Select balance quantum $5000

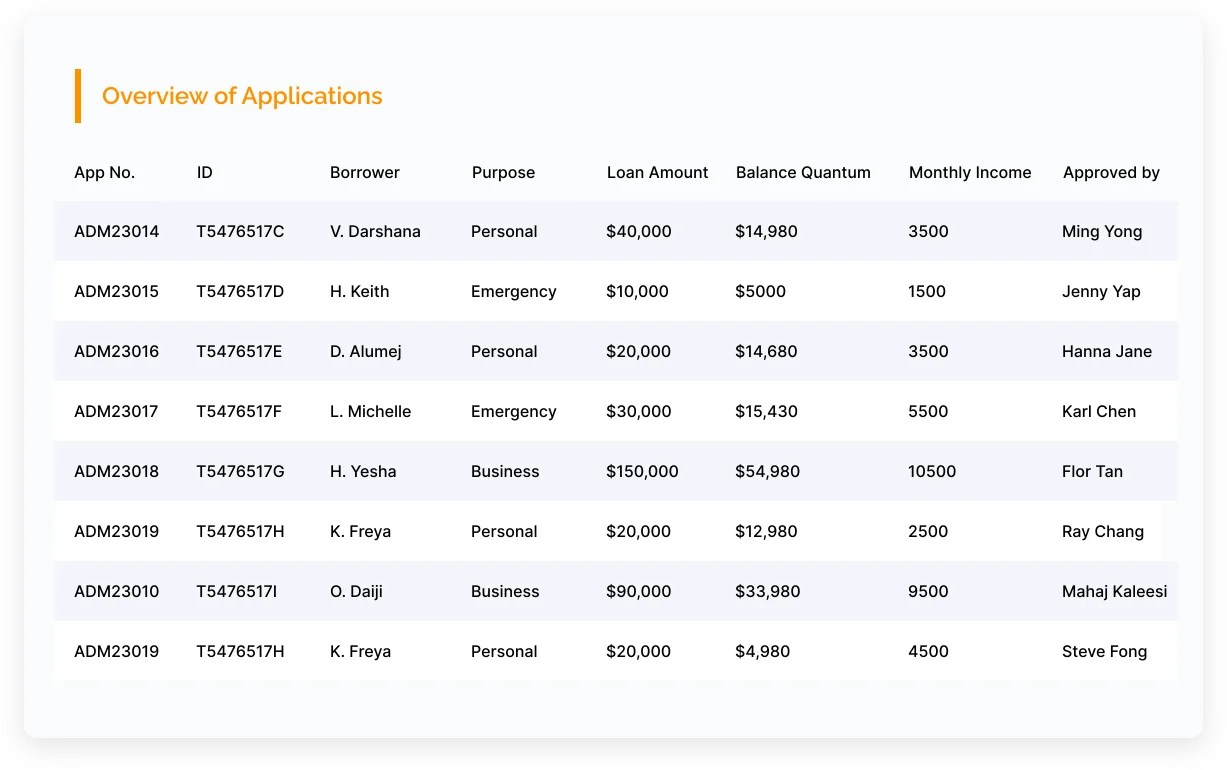tap(760, 291)
